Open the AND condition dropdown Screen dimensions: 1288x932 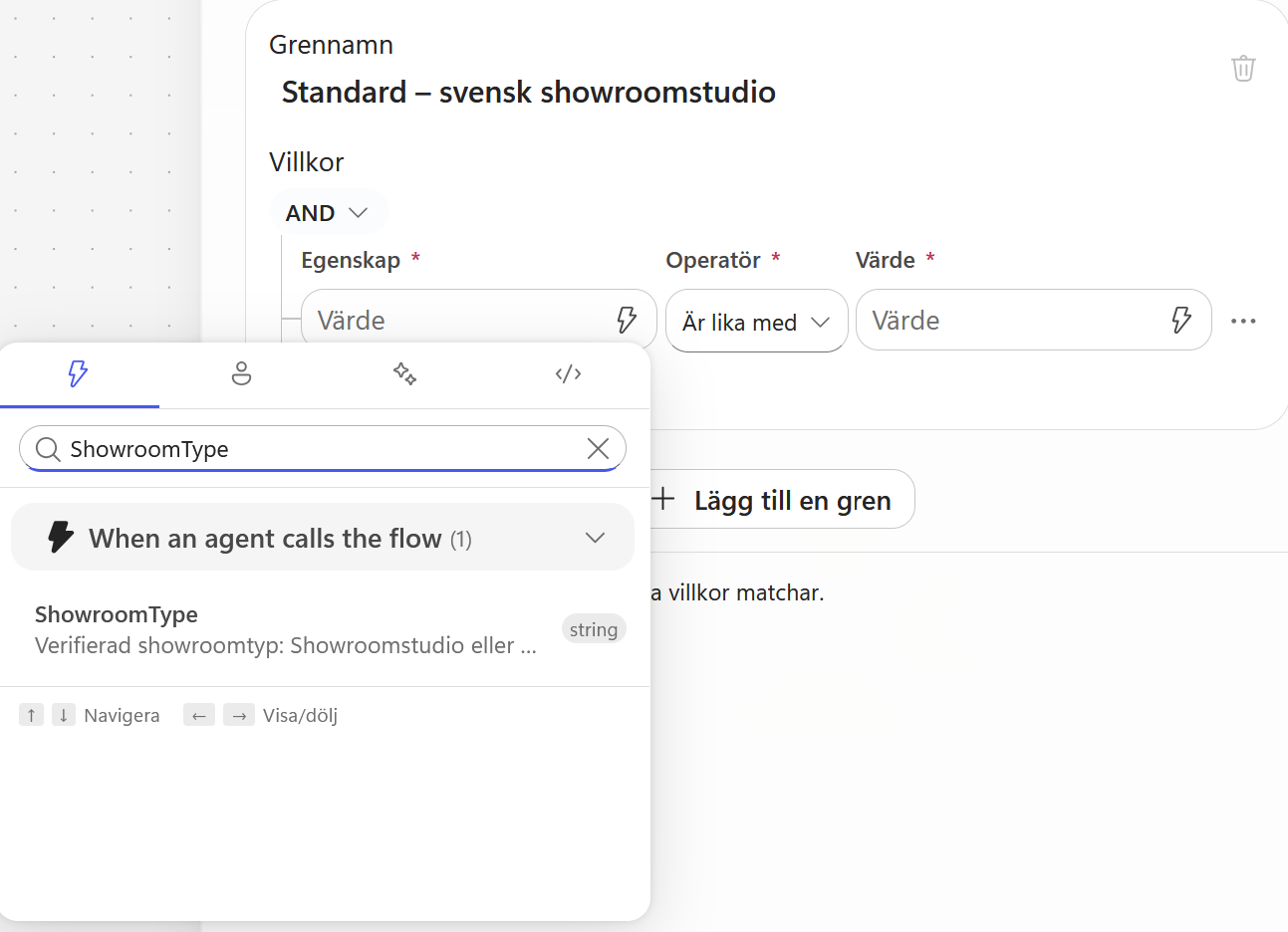tap(328, 213)
